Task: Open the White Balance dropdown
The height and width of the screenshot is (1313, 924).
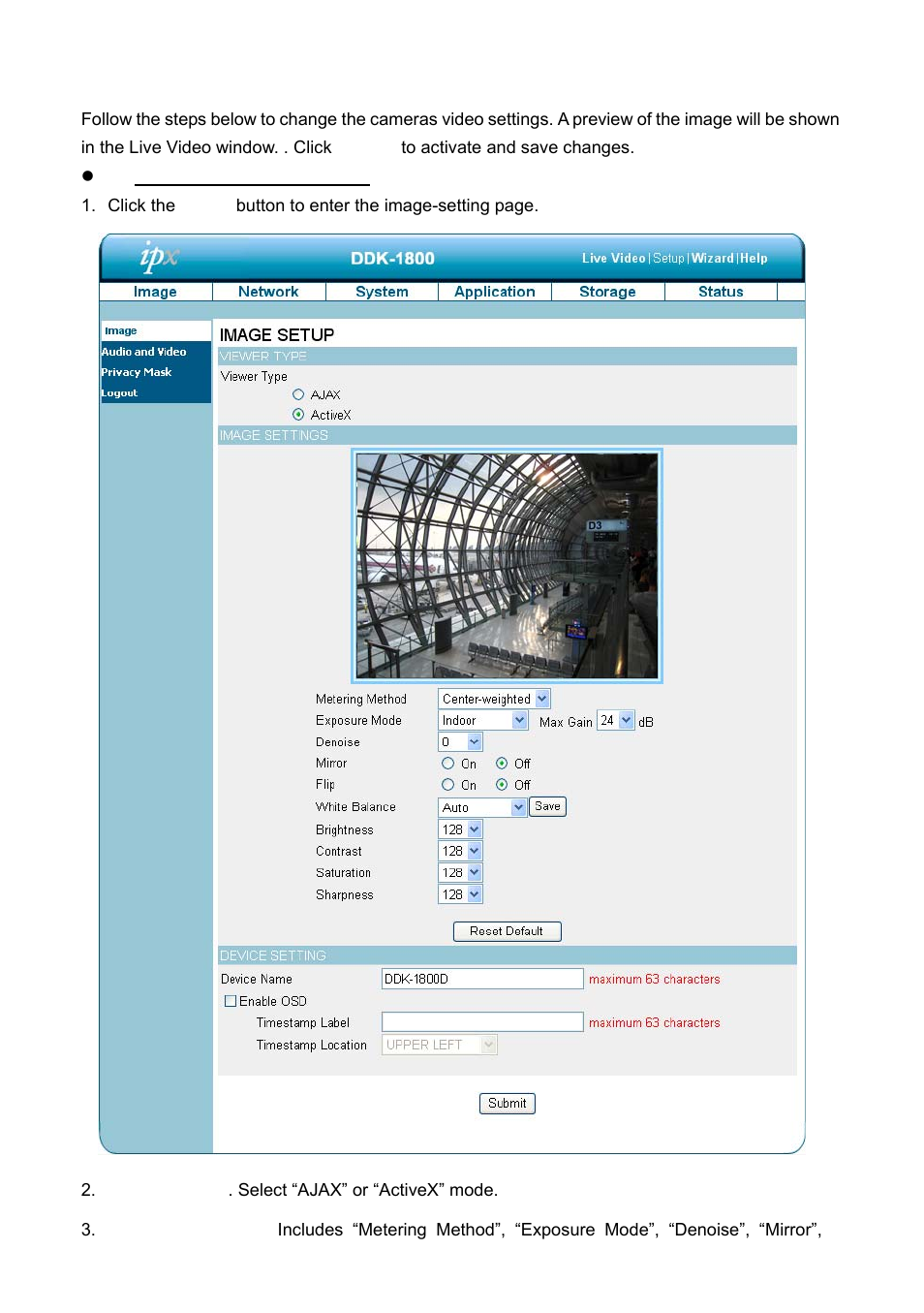Action: (482, 807)
